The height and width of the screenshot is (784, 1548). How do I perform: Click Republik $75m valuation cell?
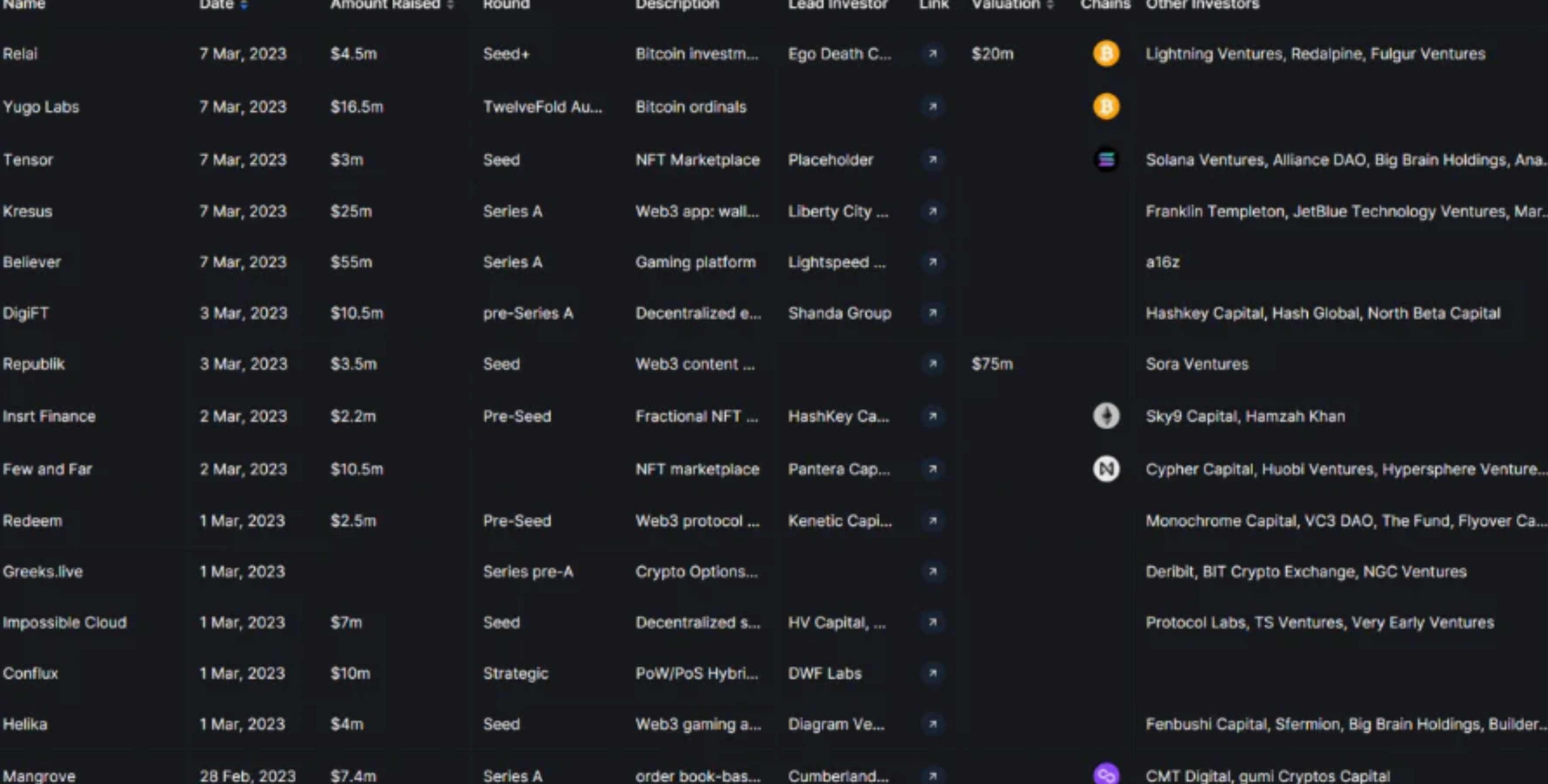point(992,364)
